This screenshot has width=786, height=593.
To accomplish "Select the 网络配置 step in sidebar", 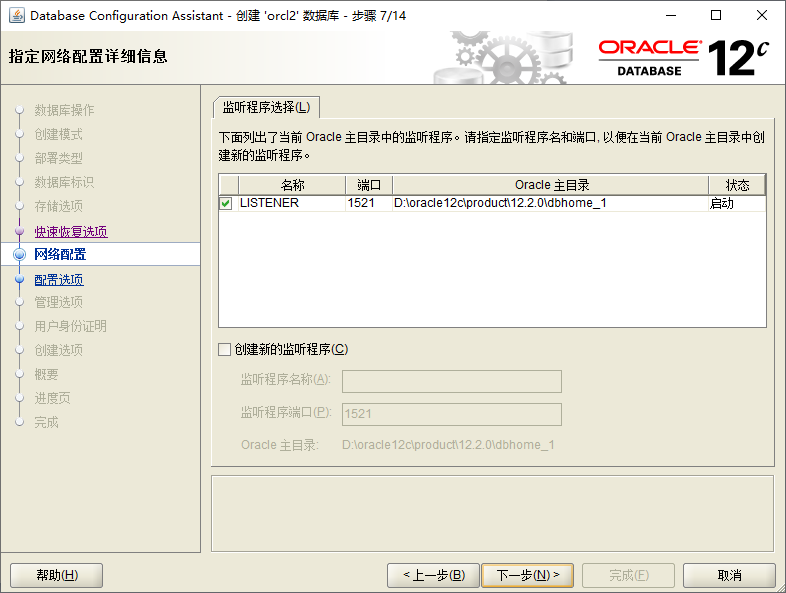I will pyautogui.click(x=60, y=255).
